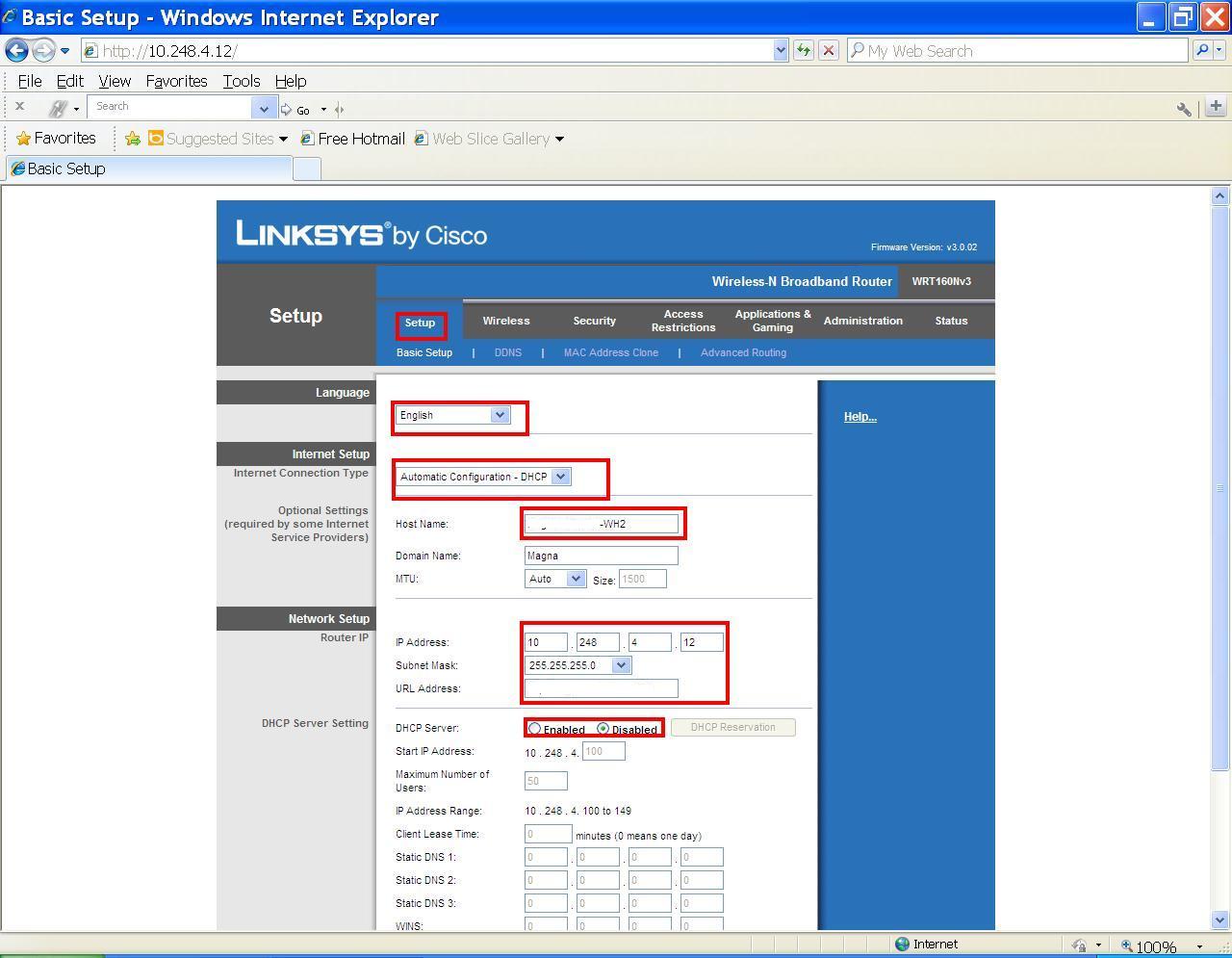This screenshot has height=958, width=1232.
Task: Open the Advanced Routing link
Action: click(743, 352)
